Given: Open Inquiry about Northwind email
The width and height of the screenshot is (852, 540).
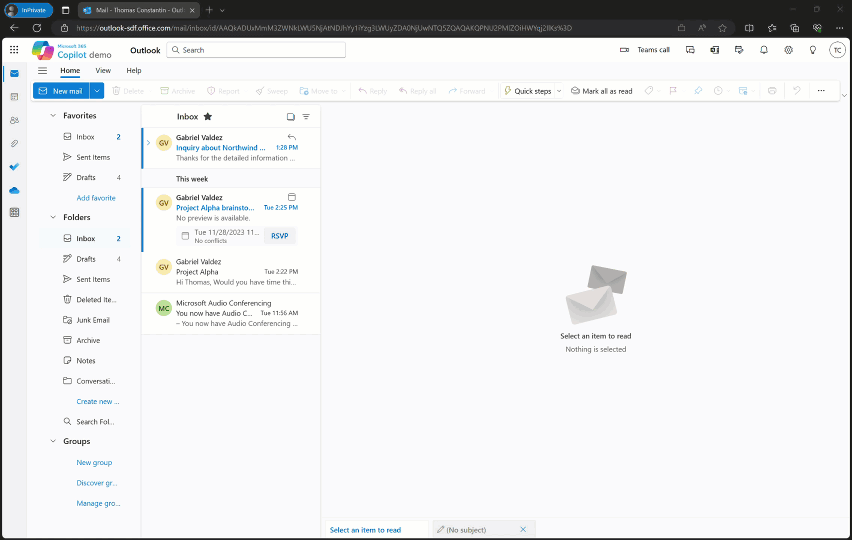Looking at the screenshot, I should pyautogui.click(x=231, y=148).
